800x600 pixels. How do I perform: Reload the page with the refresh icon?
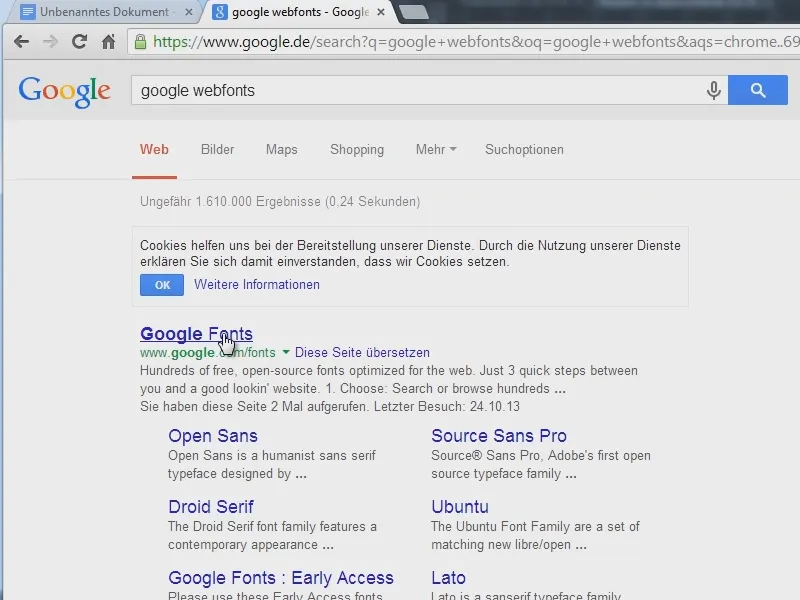point(79,41)
